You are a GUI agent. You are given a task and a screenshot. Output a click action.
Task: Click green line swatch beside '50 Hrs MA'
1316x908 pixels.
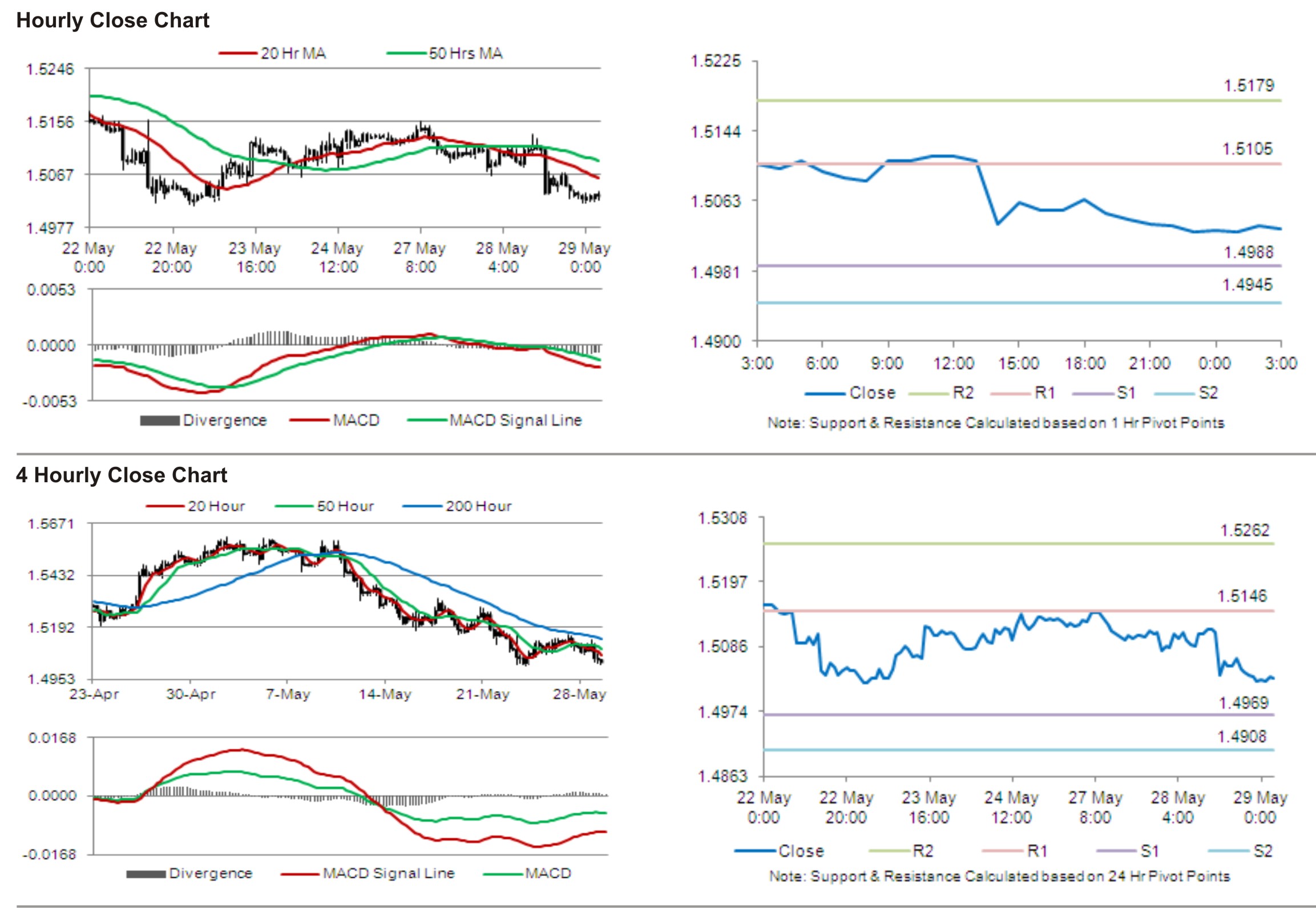[x=407, y=54]
